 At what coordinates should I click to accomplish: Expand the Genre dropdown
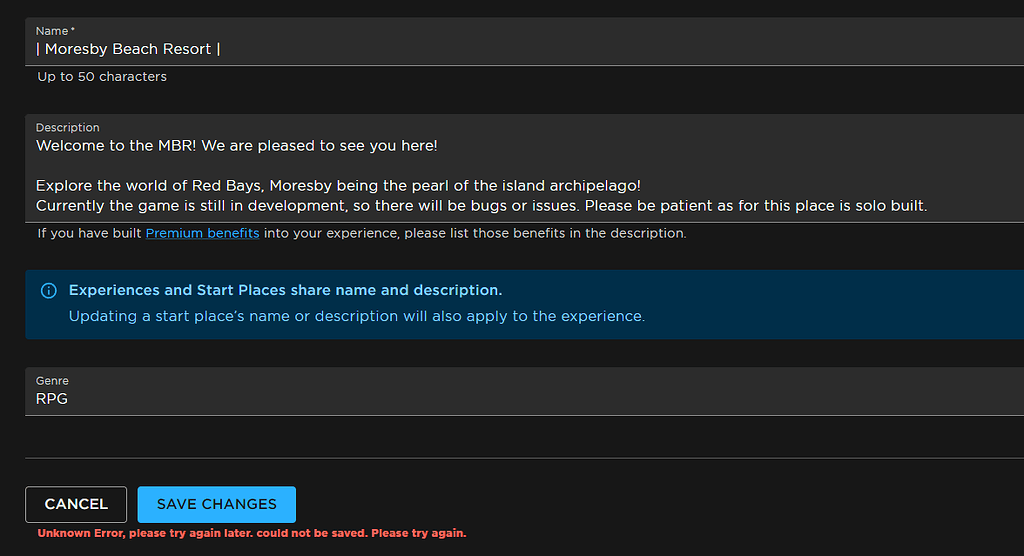524,391
